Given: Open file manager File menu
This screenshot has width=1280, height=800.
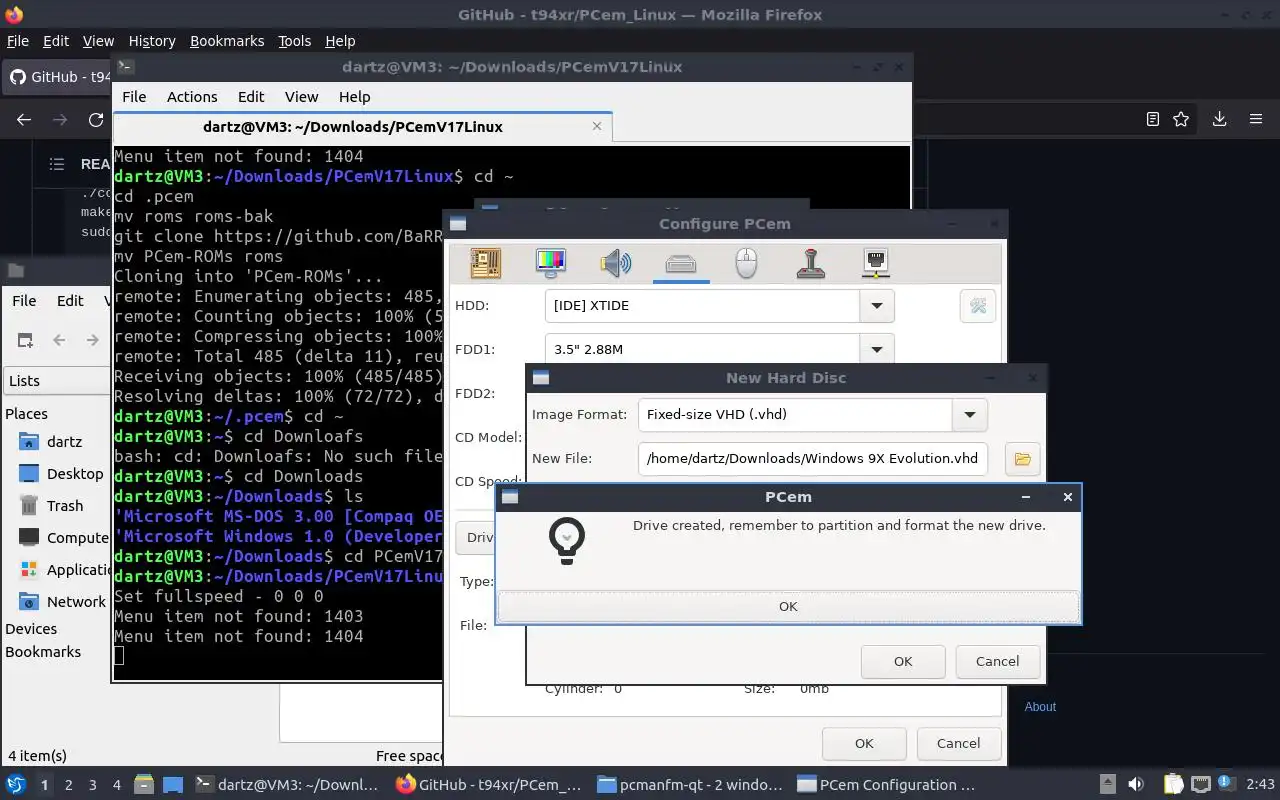Looking at the screenshot, I should click(24, 301).
